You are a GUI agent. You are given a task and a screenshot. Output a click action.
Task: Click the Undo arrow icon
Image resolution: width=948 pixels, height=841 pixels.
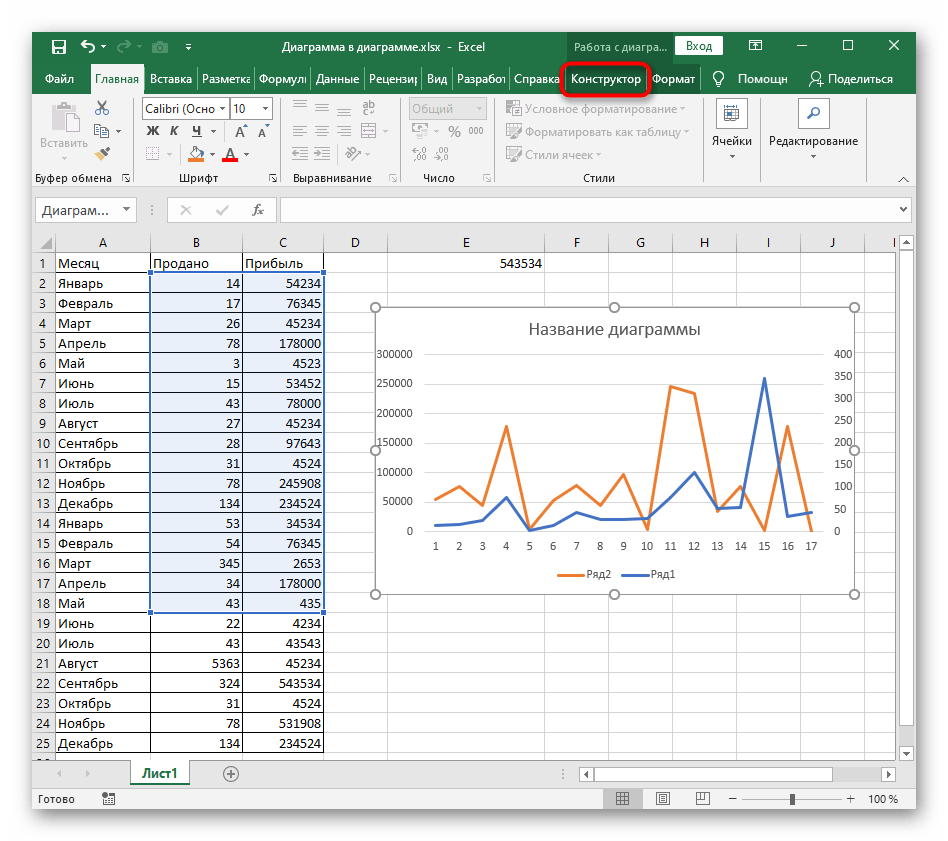(88, 46)
